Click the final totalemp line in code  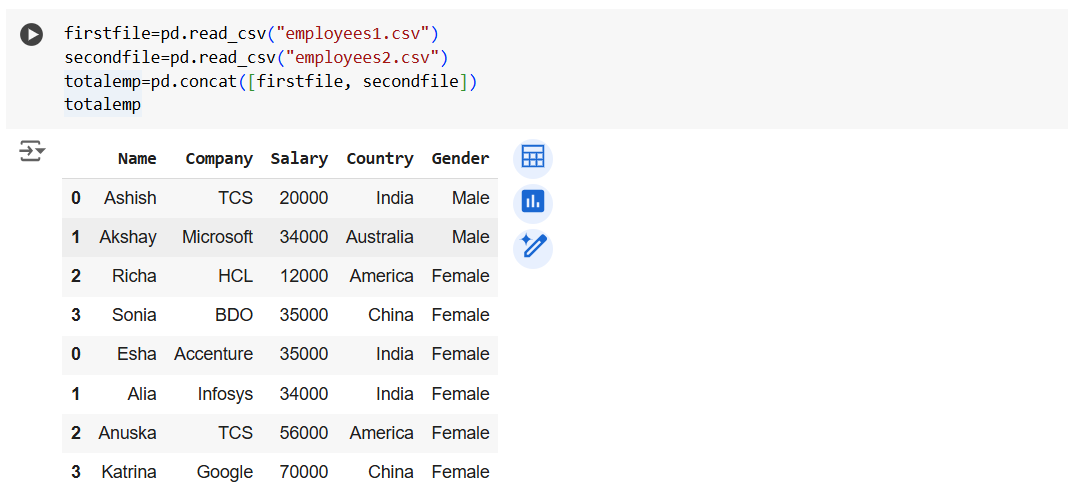[x=102, y=104]
